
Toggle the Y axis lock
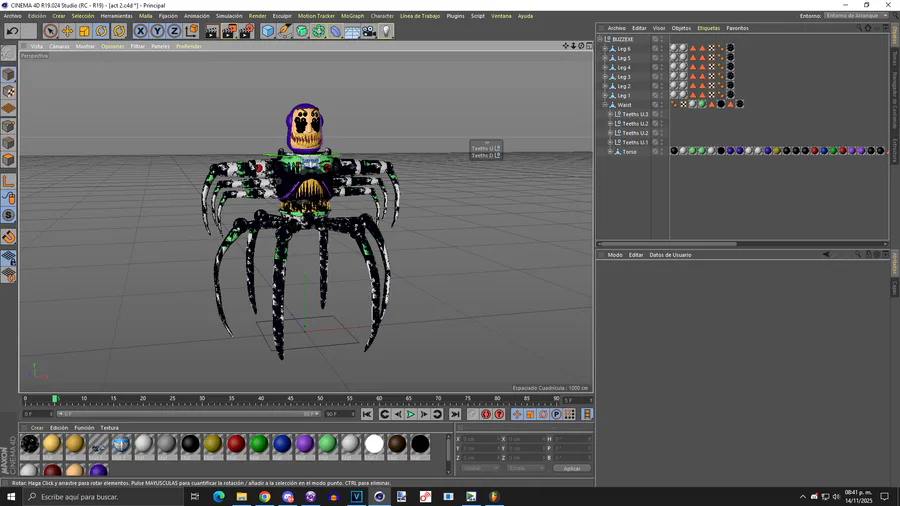pyautogui.click(x=157, y=31)
